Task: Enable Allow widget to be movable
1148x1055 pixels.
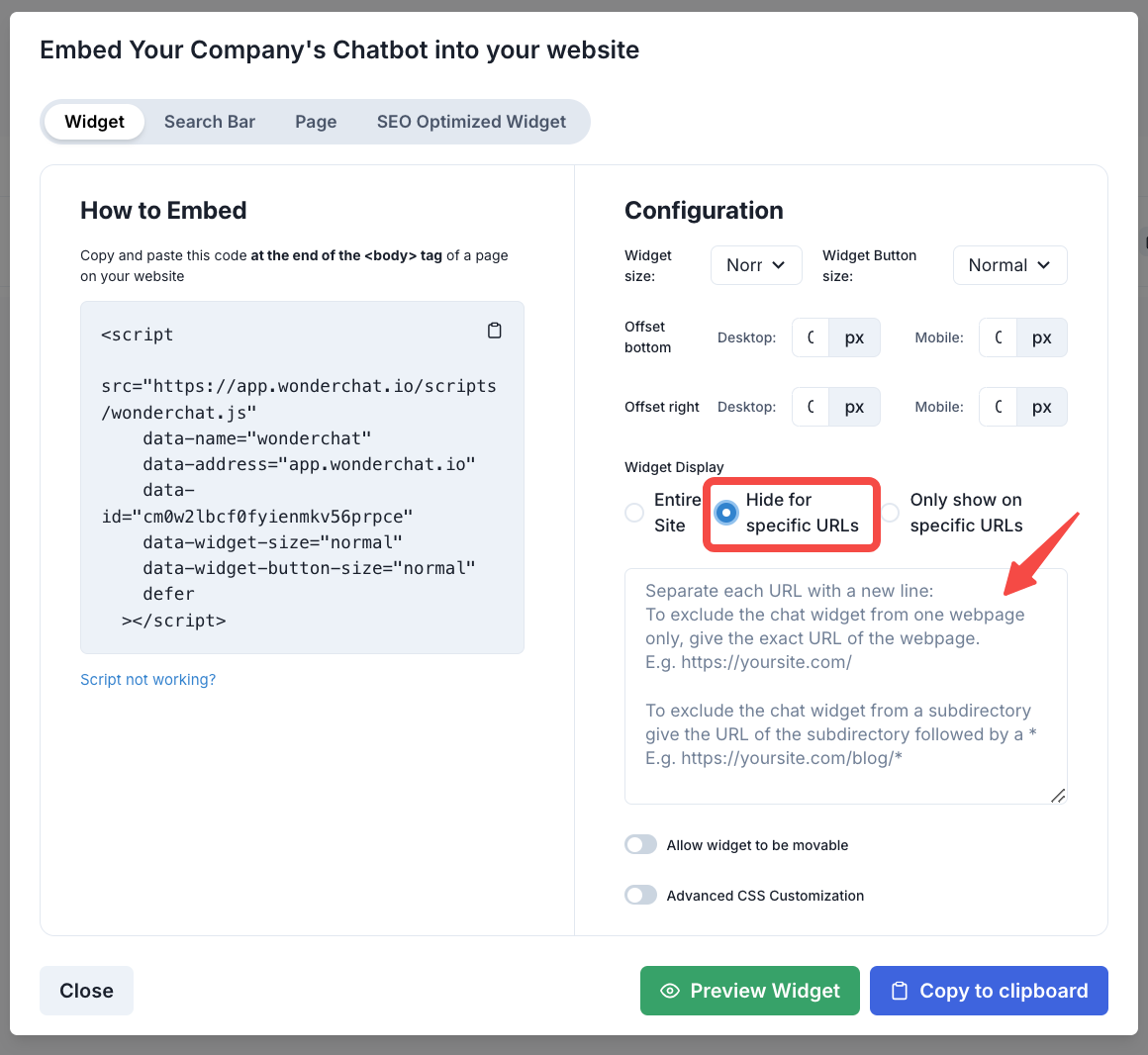Action: click(x=641, y=844)
